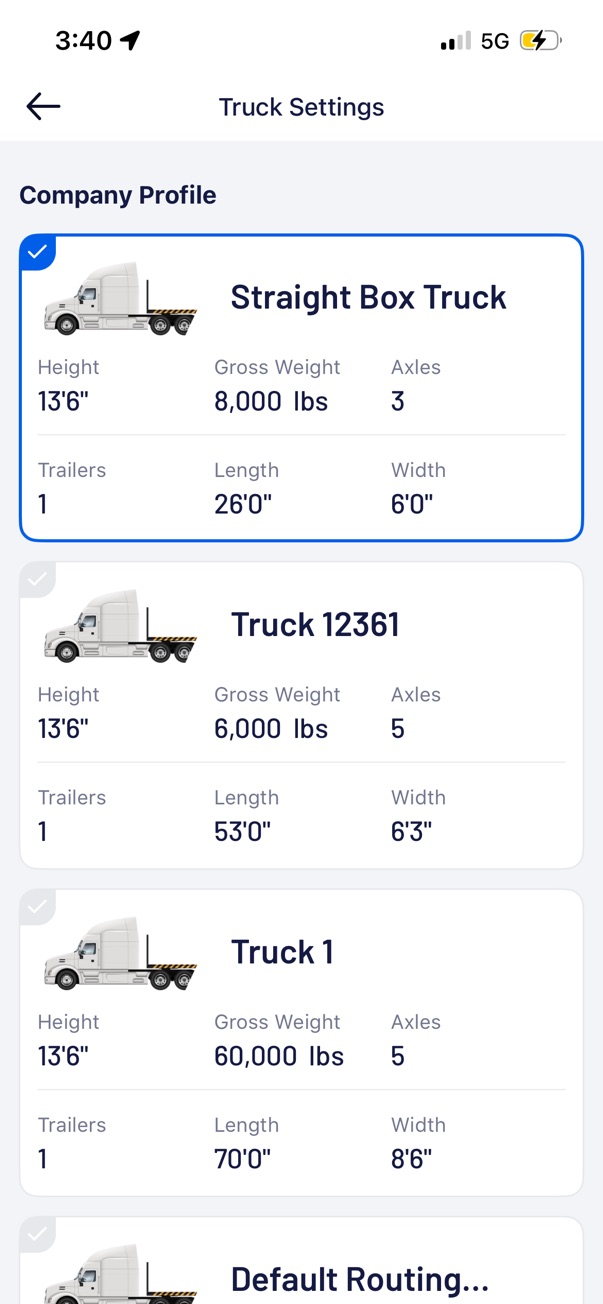Open the Truck 12361 title
Viewport: 603px width, 1304px height.
point(315,624)
